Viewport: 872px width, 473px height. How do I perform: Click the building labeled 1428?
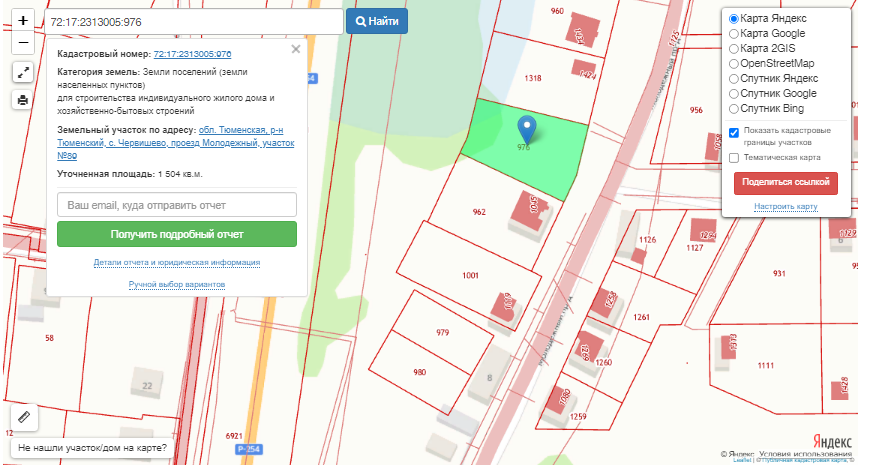point(840,390)
